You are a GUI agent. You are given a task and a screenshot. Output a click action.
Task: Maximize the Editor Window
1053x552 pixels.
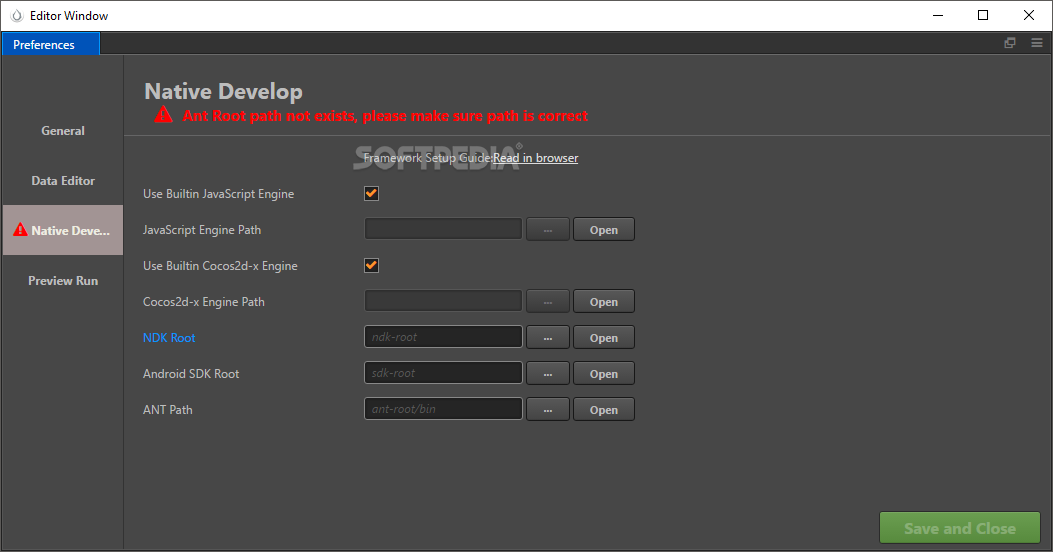(983, 15)
